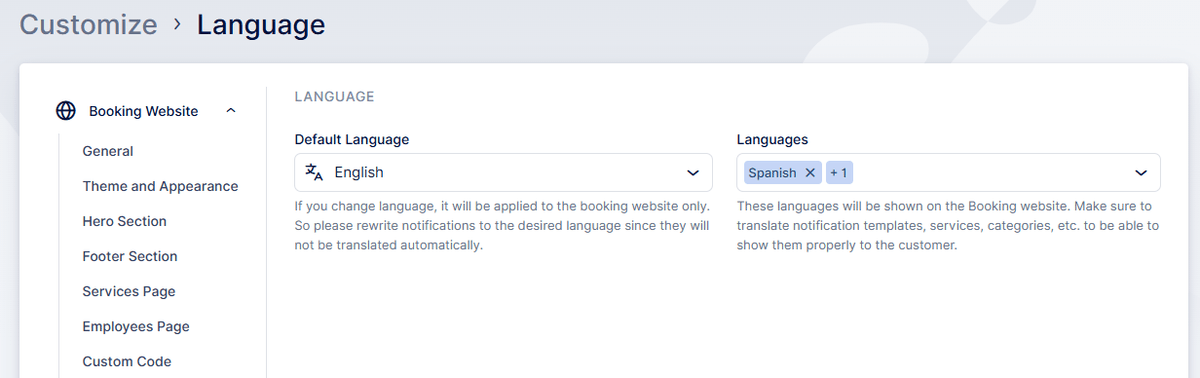Click the English value in Default Language
Screen dimensions: 1200x378
[359, 172]
